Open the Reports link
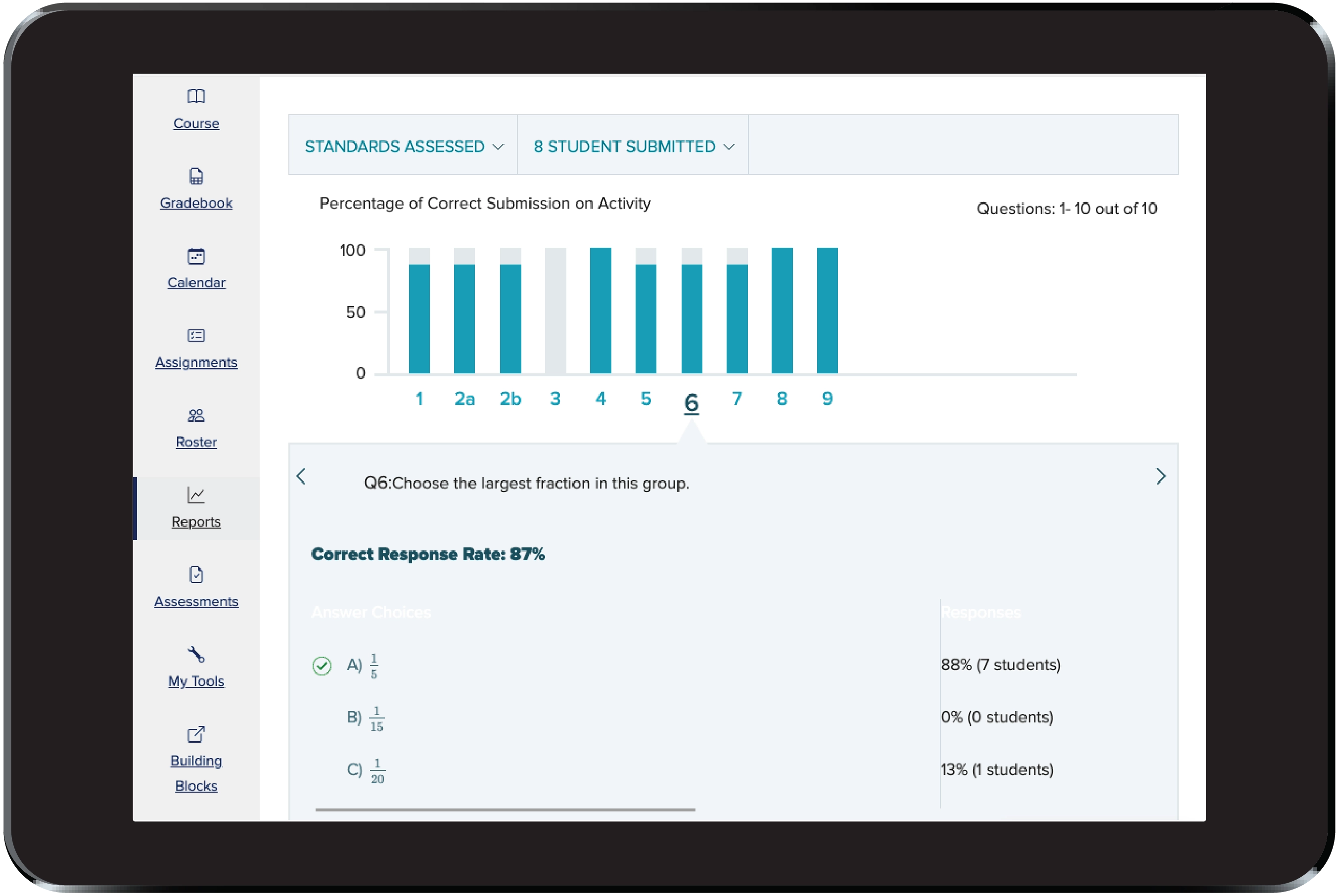 pos(196,522)
